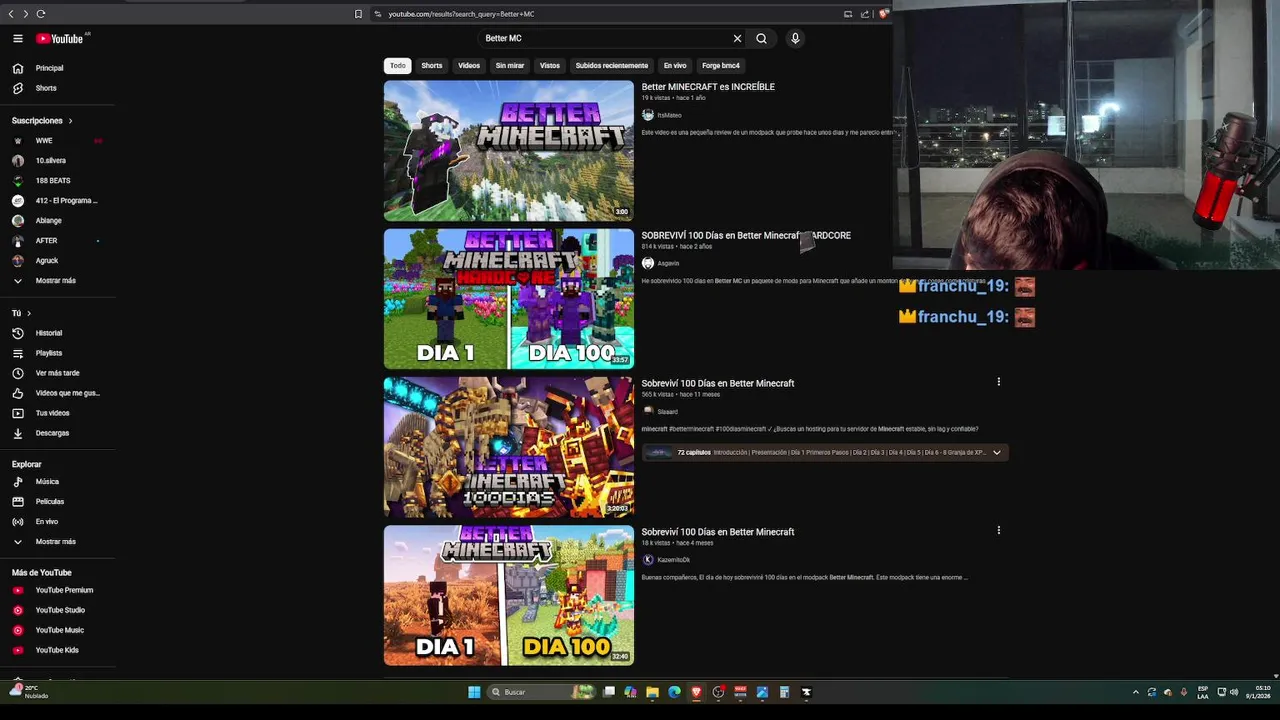
Task: Reload the page with refresh icon
Action: click(41, 14)
